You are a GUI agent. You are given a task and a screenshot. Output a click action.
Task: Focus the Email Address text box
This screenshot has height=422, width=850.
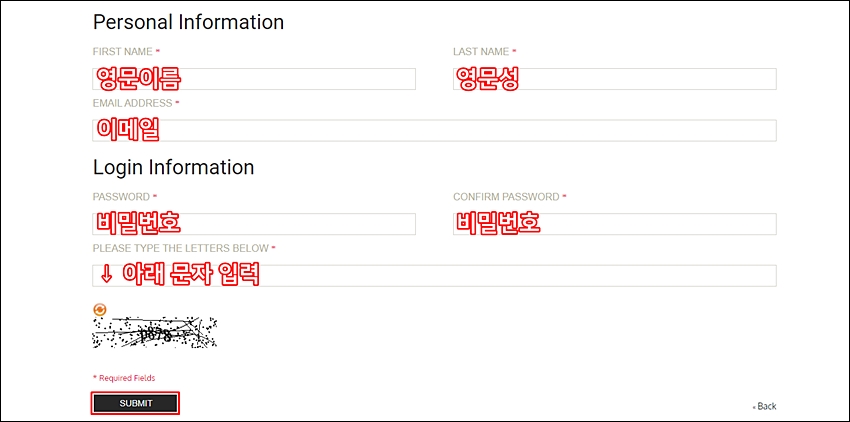[x=434, y=131]
